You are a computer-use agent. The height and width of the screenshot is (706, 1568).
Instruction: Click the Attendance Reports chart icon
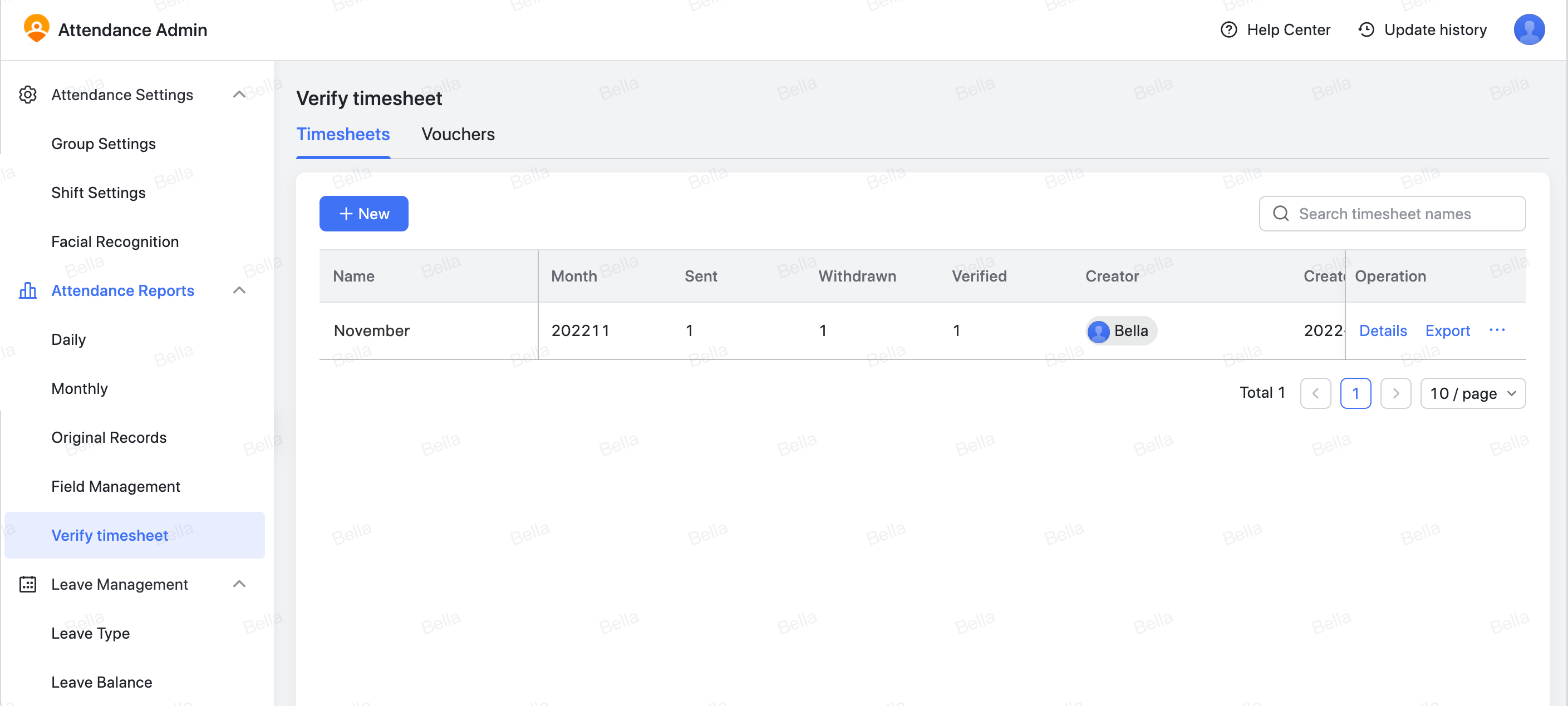[x=28, y=290]
